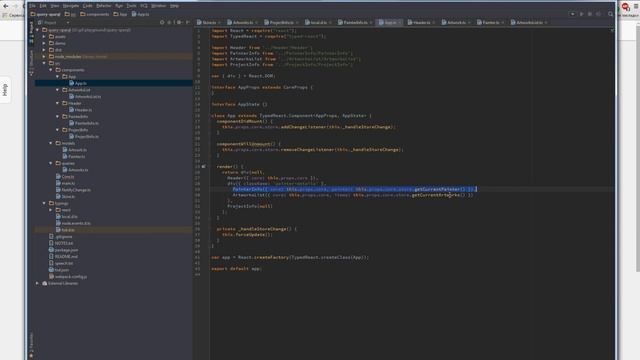Click the components folder in the breadcrumb bar

(95, 14)
